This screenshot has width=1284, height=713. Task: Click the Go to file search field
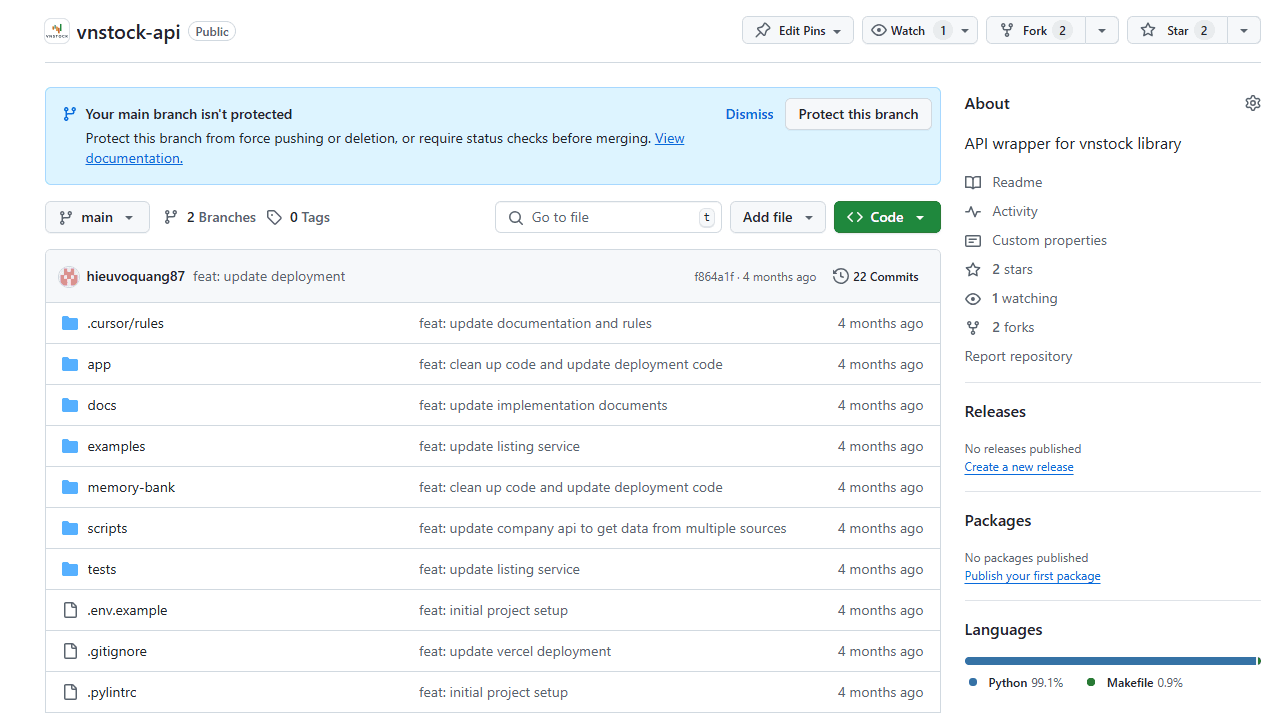point(608,217)
